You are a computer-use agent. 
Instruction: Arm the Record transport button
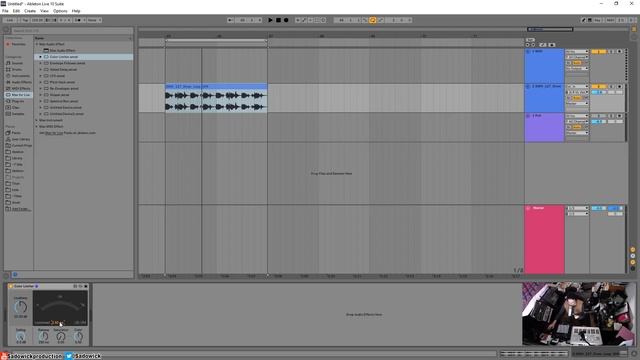pyautogui.click(x=286, y=20)
